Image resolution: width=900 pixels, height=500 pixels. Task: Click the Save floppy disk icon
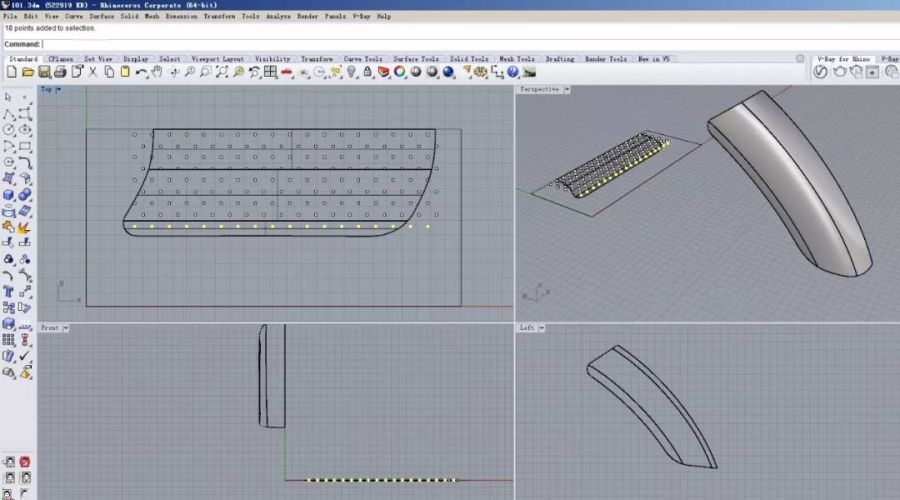tap(44, 72)
